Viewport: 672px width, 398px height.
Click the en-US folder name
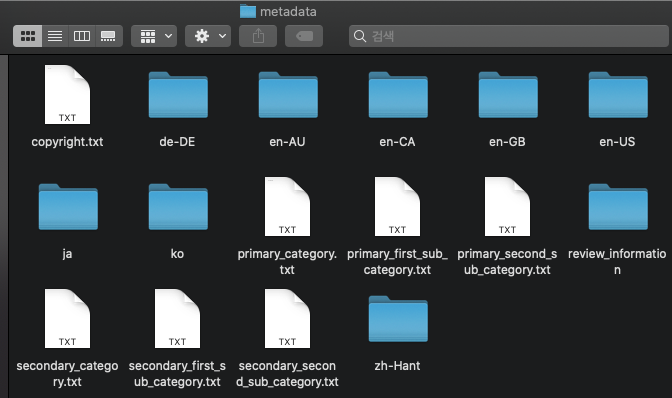point(617,142)
